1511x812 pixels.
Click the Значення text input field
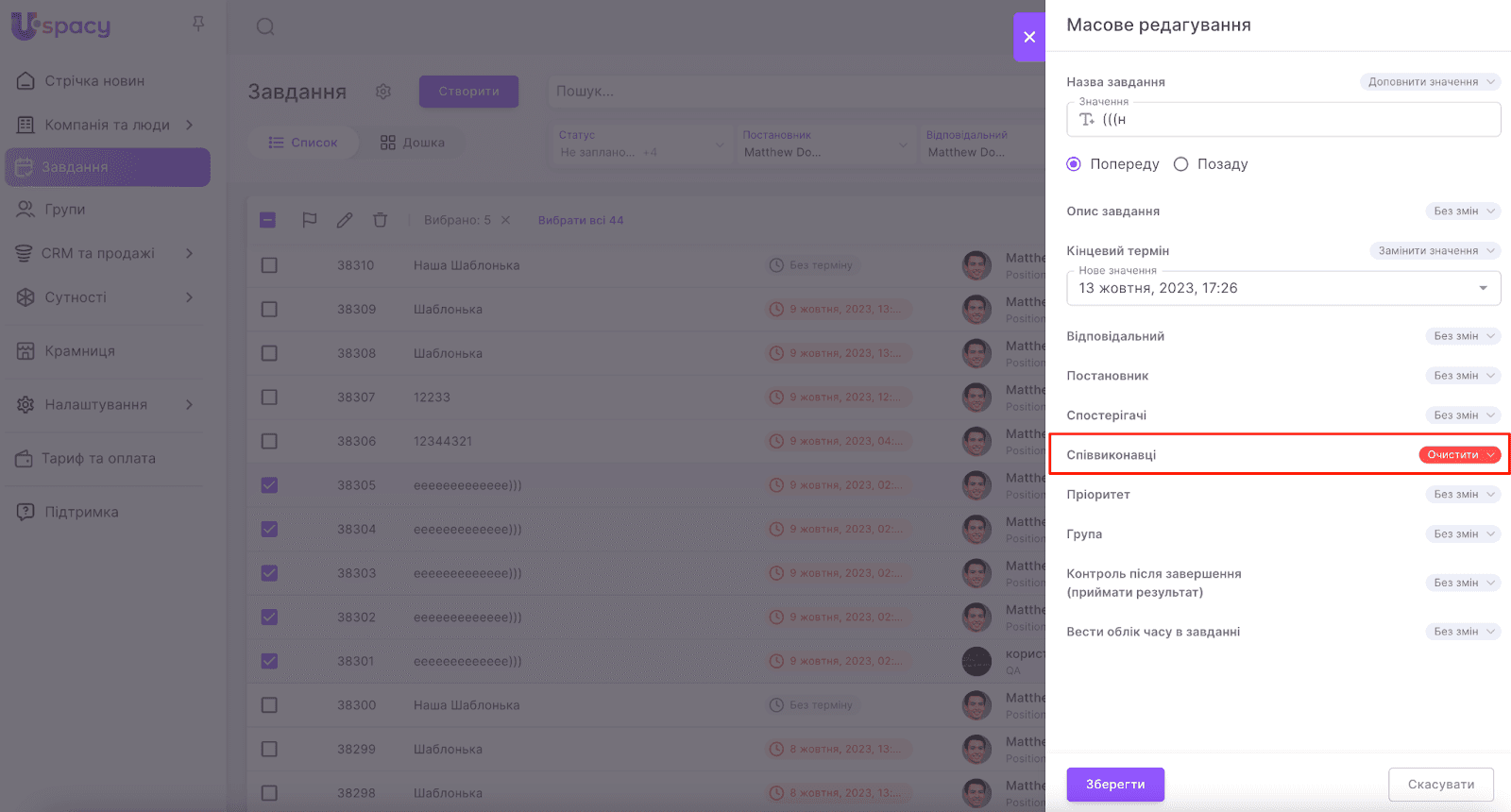[x=1294, y=120]
